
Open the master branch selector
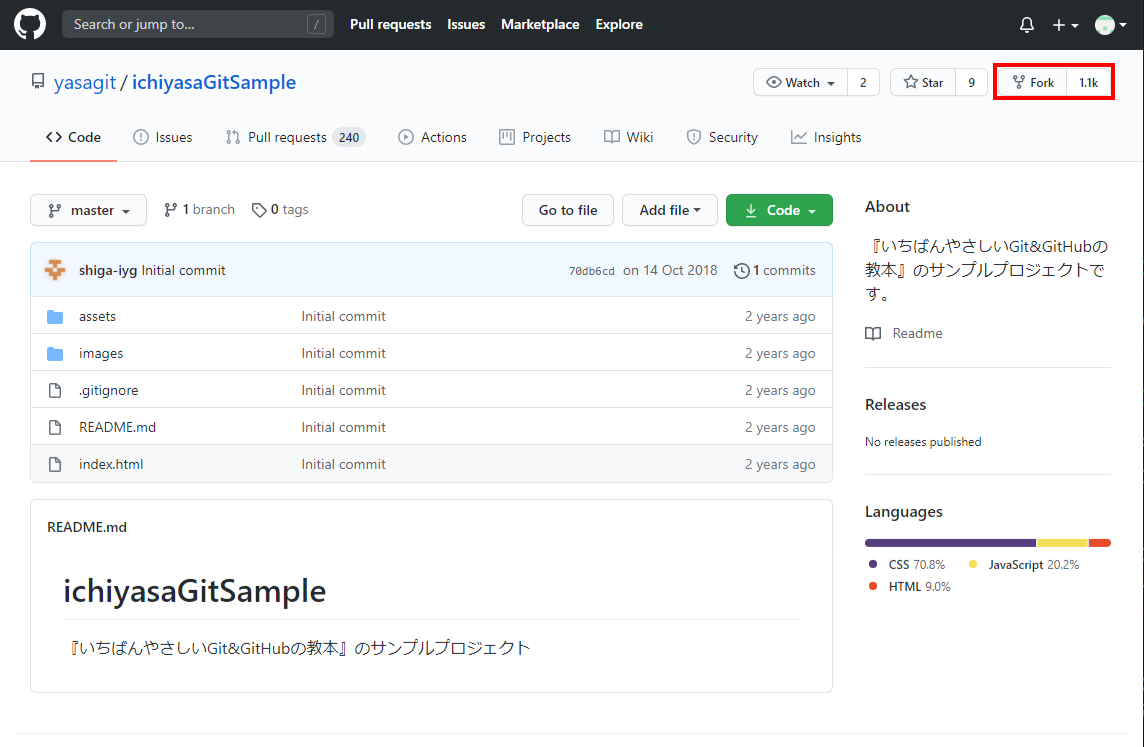pos(88,210)
